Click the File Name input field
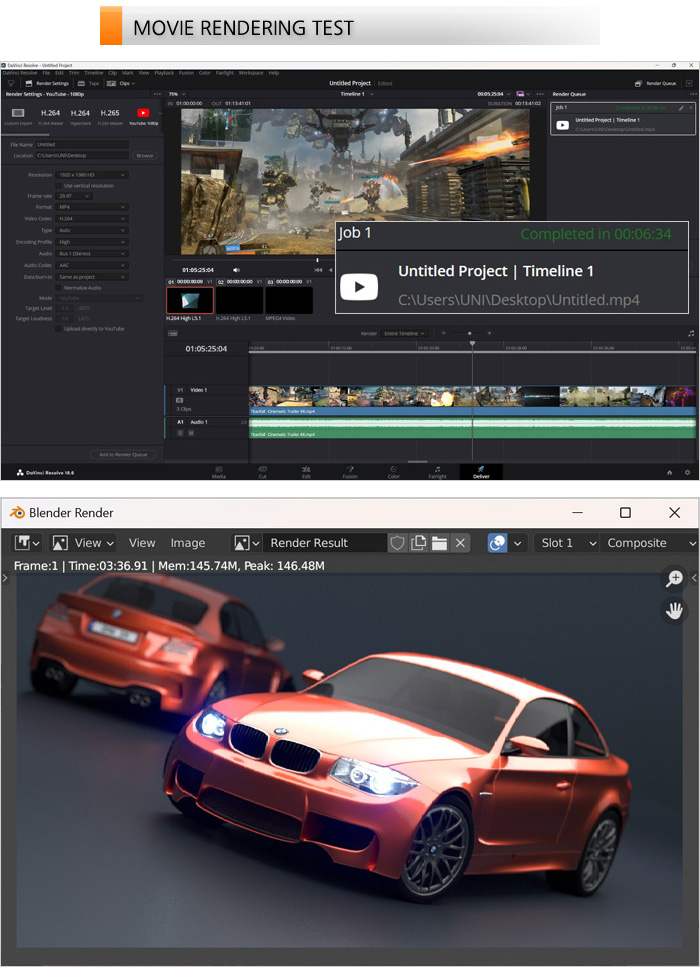 coord(82,144)
